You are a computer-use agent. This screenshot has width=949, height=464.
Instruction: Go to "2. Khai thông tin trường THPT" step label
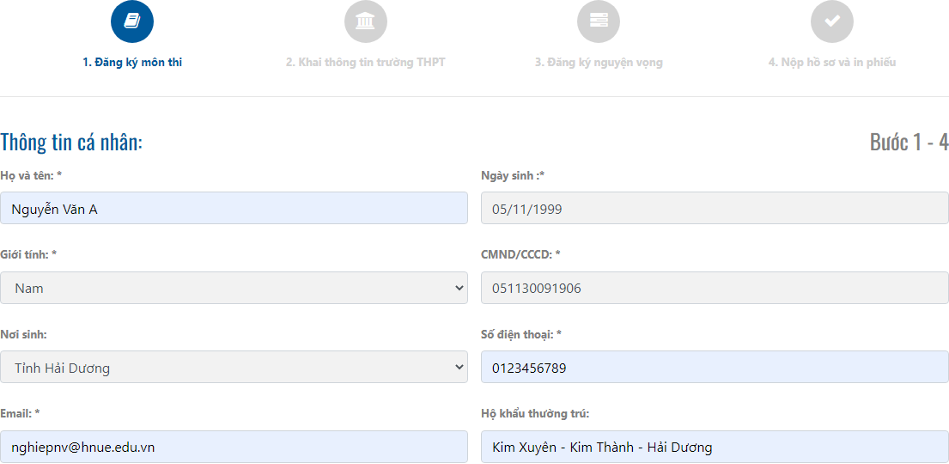click(x=365, y=62)
